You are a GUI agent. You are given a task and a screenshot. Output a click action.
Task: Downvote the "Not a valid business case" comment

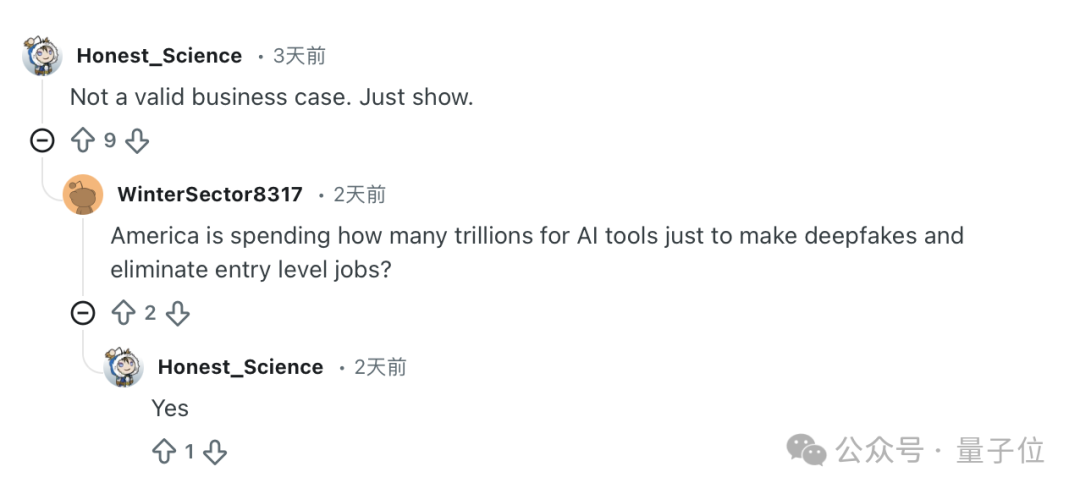[137, 141]
